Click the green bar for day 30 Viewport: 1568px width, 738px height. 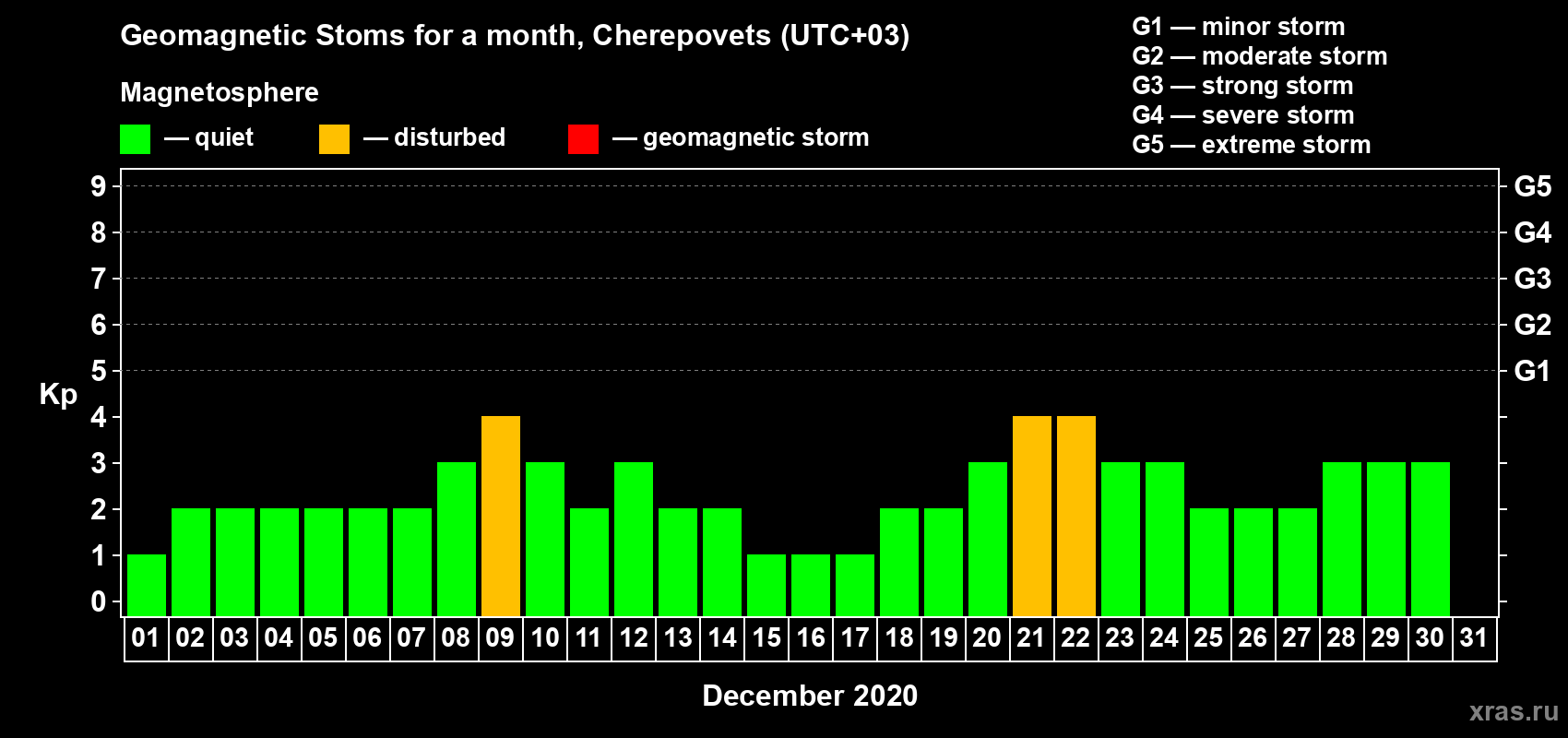point(1431,540)
